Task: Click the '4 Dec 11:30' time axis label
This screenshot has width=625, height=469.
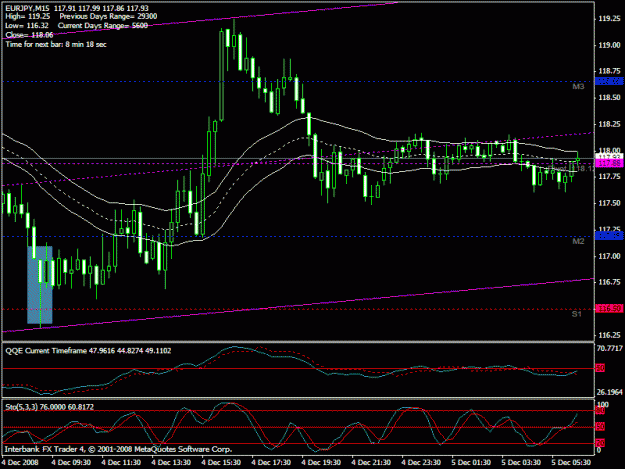Action: coord(121,462)
